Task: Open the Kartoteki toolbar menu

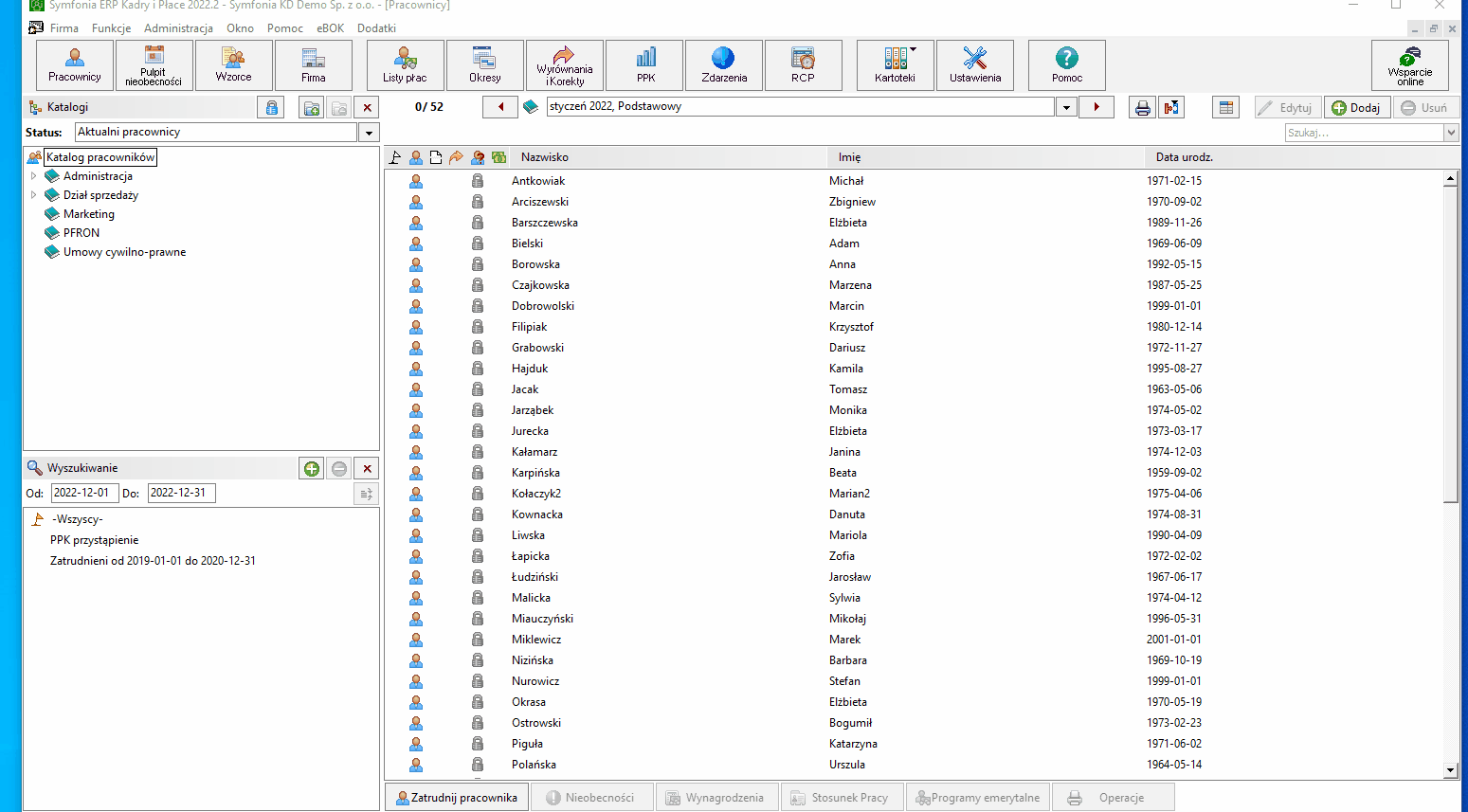Action: (x=896, y=65)
